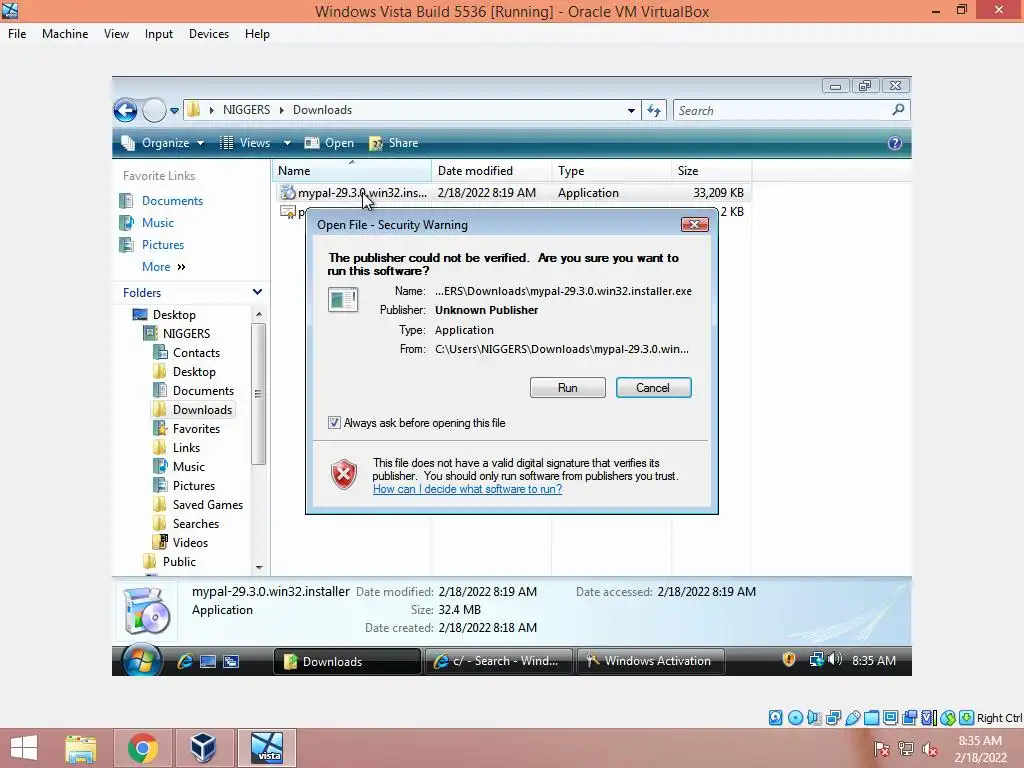
Task: Click breadcrumb arrow after the folder icon
Action: coord(212,110)
